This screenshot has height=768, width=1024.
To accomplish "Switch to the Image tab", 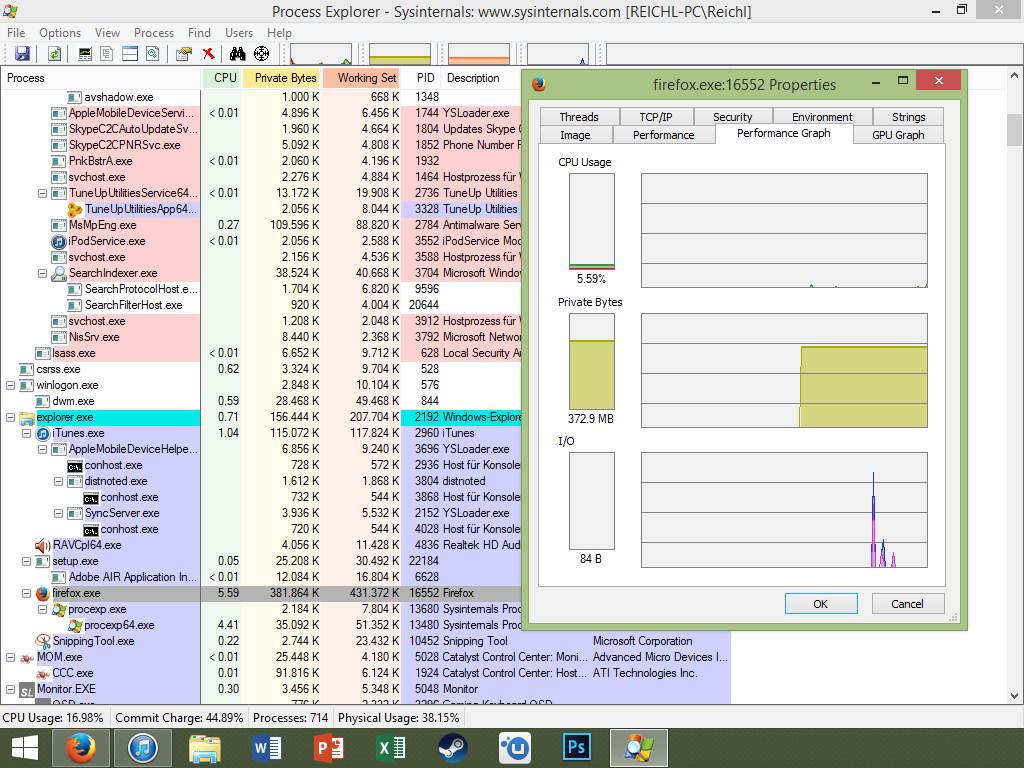I will click(x=575, y=135).
